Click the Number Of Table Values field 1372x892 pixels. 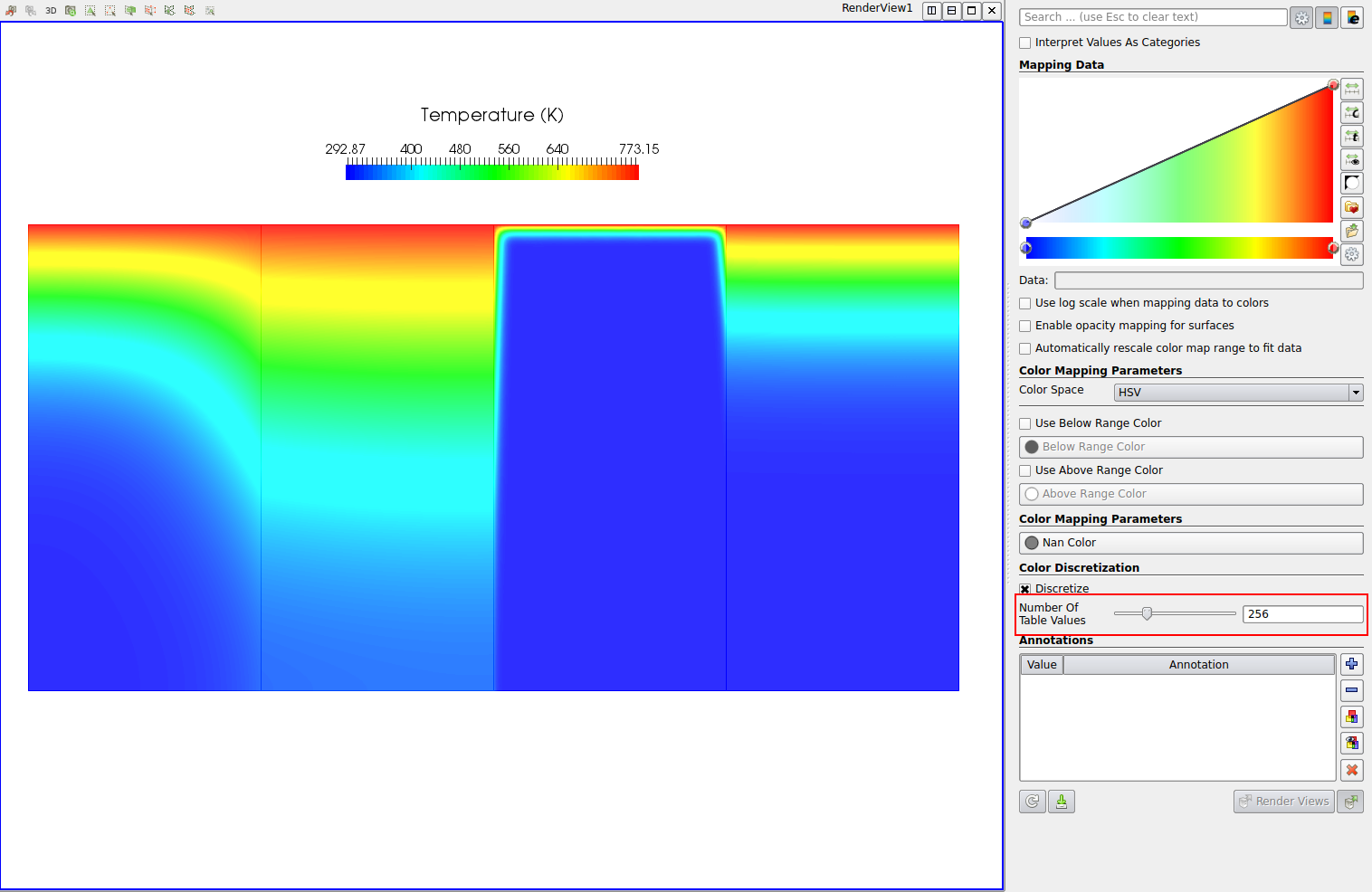pos(1303,614)
